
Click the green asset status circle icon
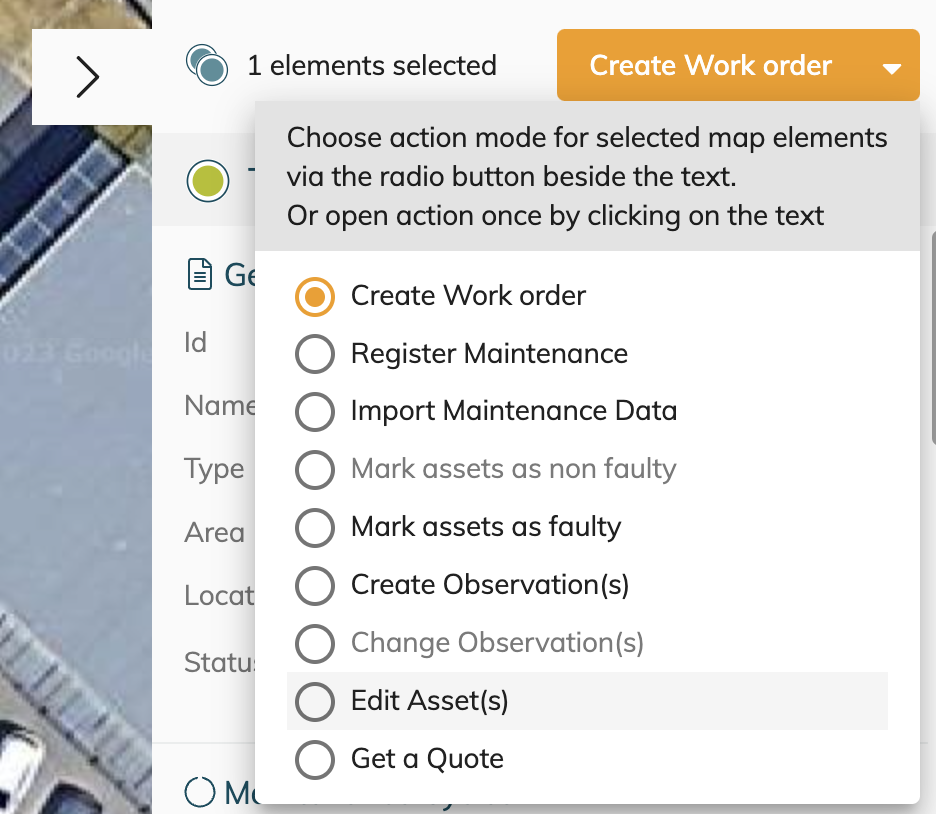tap(207, 181)
